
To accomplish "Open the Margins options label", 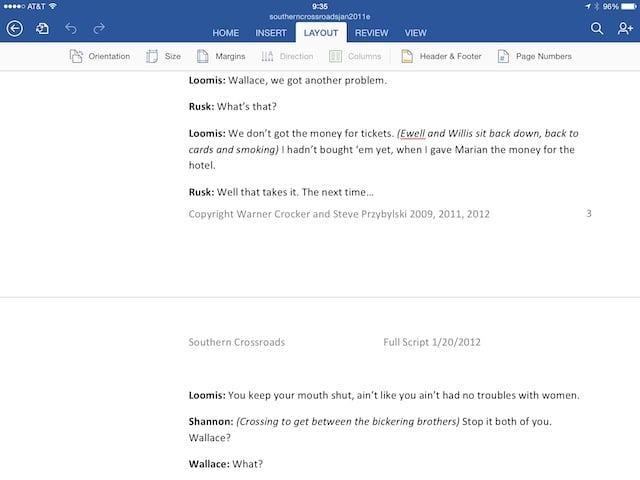I will click(x=230, y=56).
